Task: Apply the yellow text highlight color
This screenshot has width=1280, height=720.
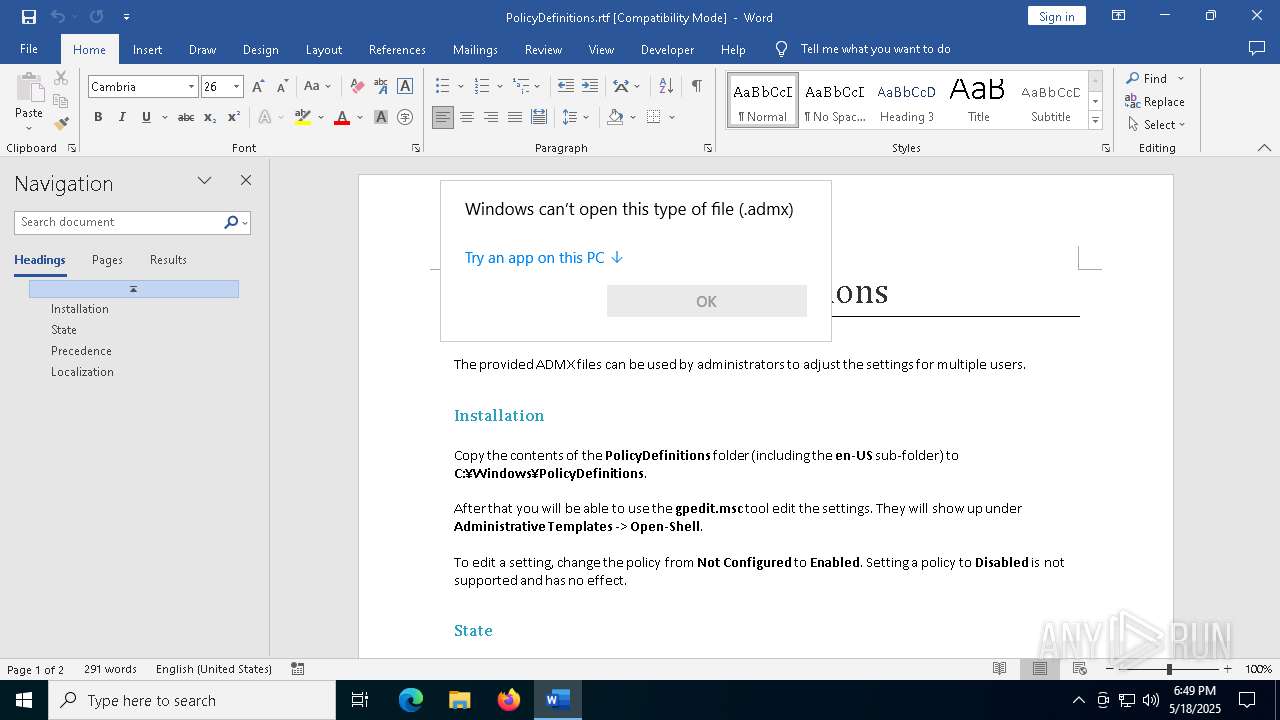Action: (x=303, y=117)
